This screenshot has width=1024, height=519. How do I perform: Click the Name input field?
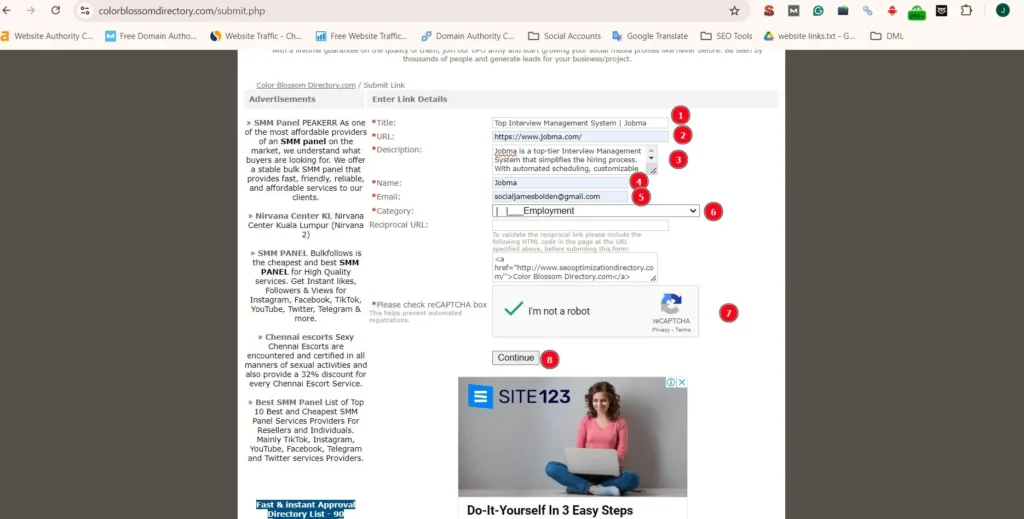[x=560, y=183]
